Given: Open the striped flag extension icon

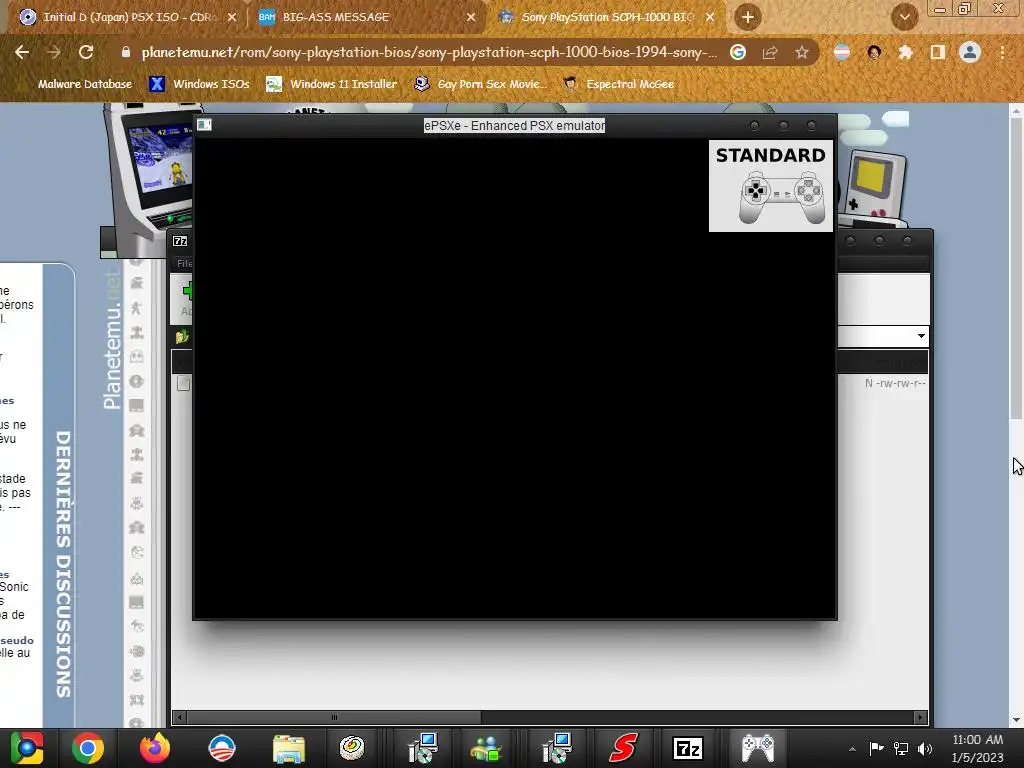Looking at the screenshot, I should point(842,52).
